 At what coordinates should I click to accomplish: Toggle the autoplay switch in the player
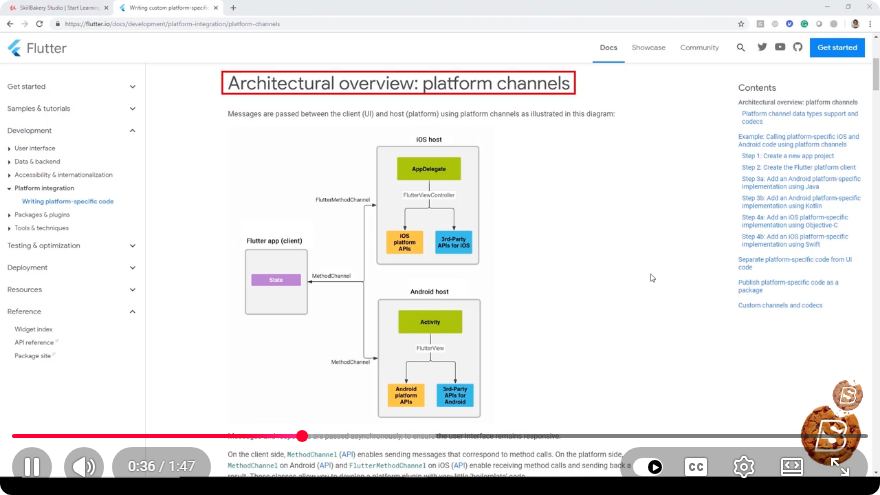click(x=649, y=467)
